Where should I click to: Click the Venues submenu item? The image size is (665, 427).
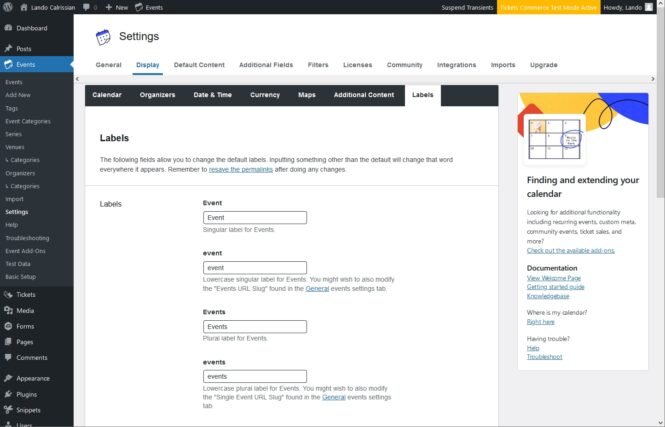click(x=17, y=147)
